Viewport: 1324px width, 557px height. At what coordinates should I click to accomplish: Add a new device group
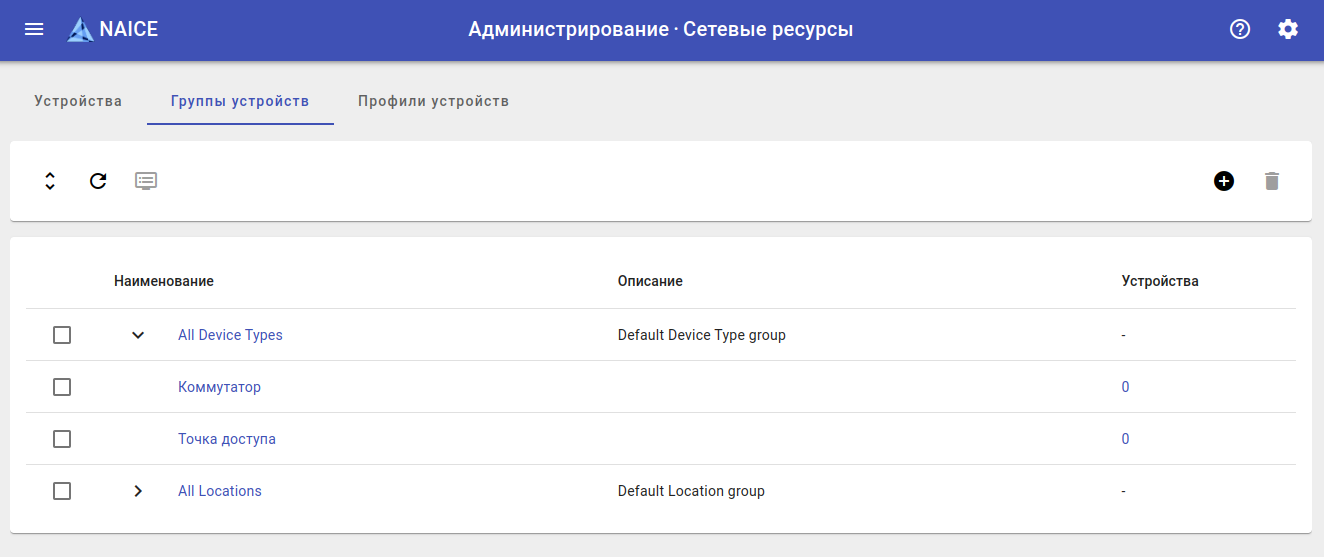1224,181
